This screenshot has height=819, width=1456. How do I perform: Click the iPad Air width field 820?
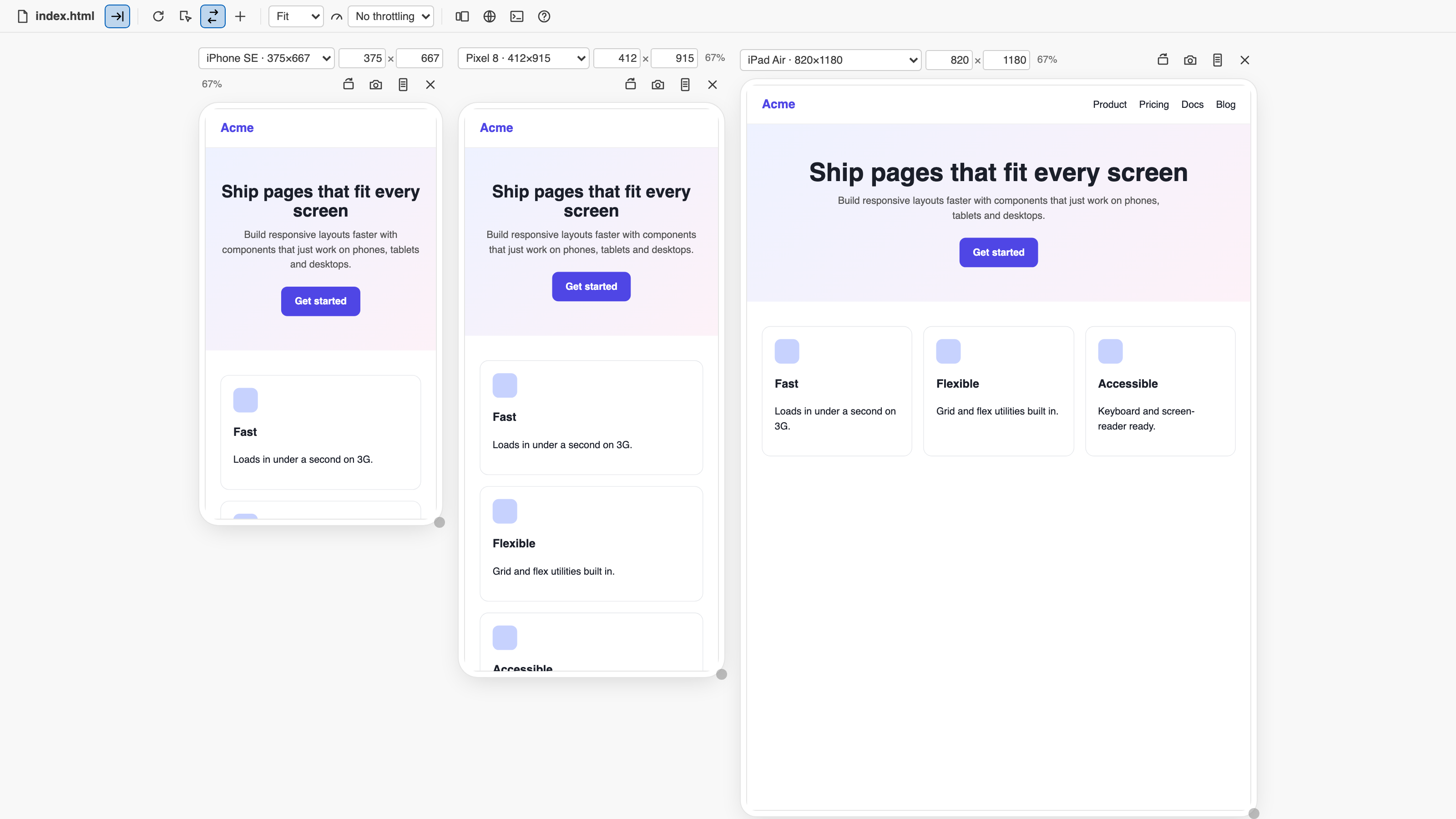pos(949,60)
